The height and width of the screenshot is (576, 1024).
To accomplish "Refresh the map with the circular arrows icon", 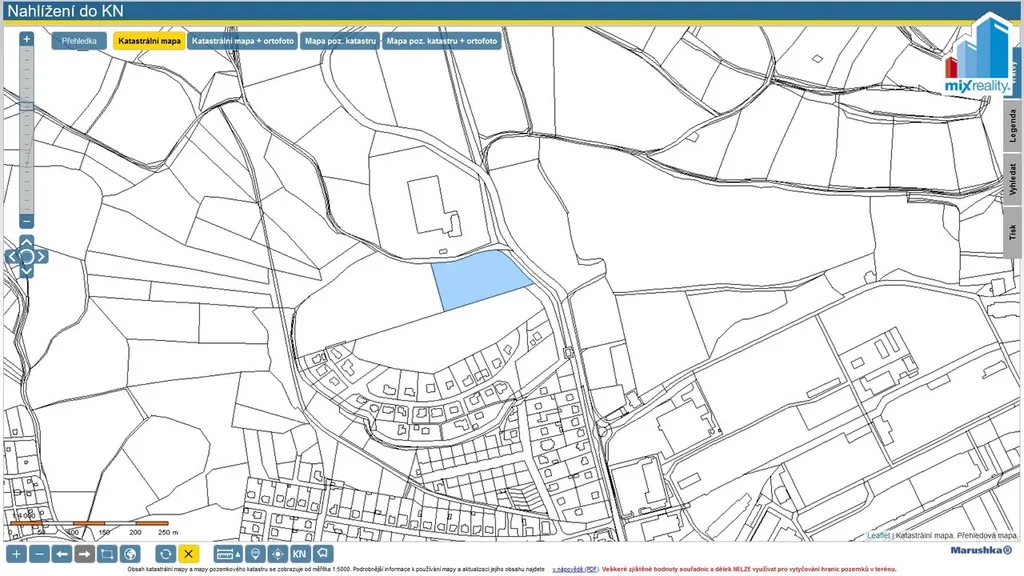I will click(166, 554).
